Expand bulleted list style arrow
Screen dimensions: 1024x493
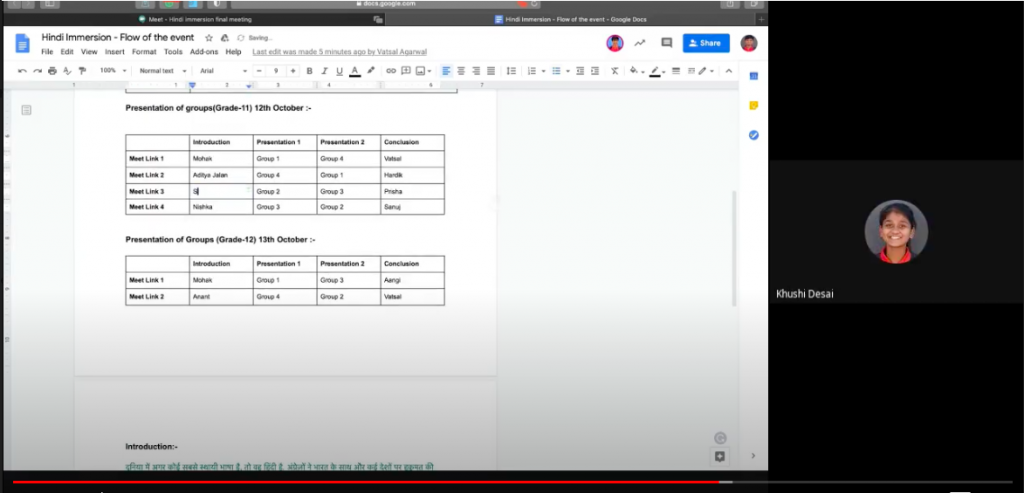pyautogui.click(x=568, y=71)
